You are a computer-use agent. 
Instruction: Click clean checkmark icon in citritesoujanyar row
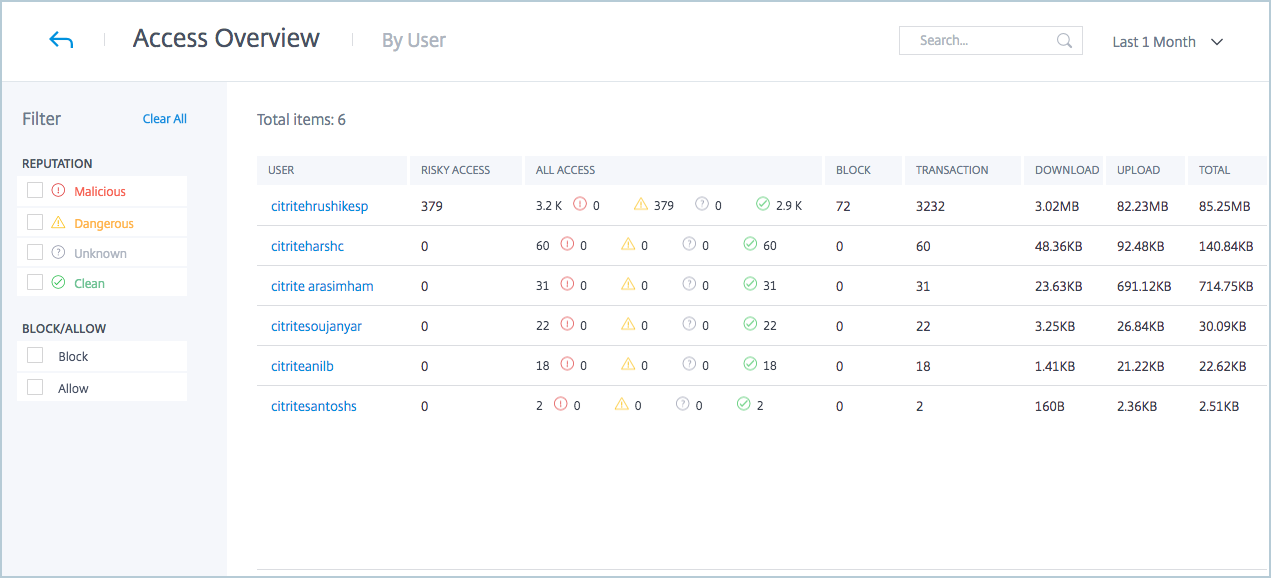click(x=750, y=324)
